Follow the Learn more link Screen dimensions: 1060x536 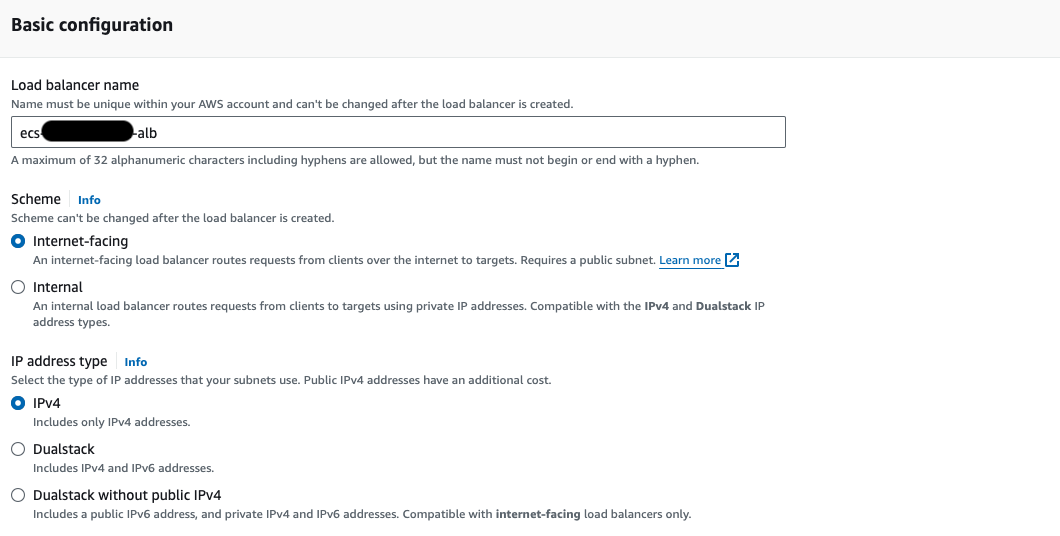pyautogui.click(x=690, y=260)
